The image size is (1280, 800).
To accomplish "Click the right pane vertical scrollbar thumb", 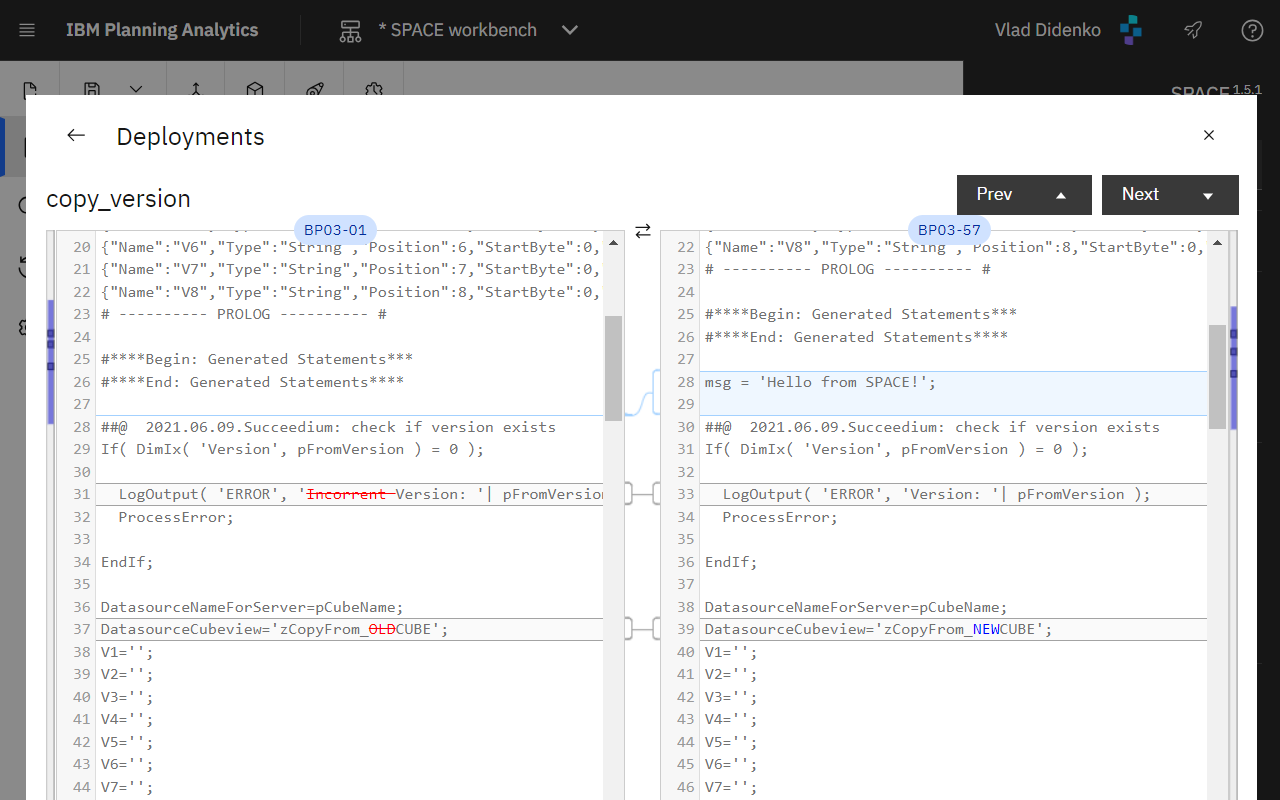I will click(1218, 377).
